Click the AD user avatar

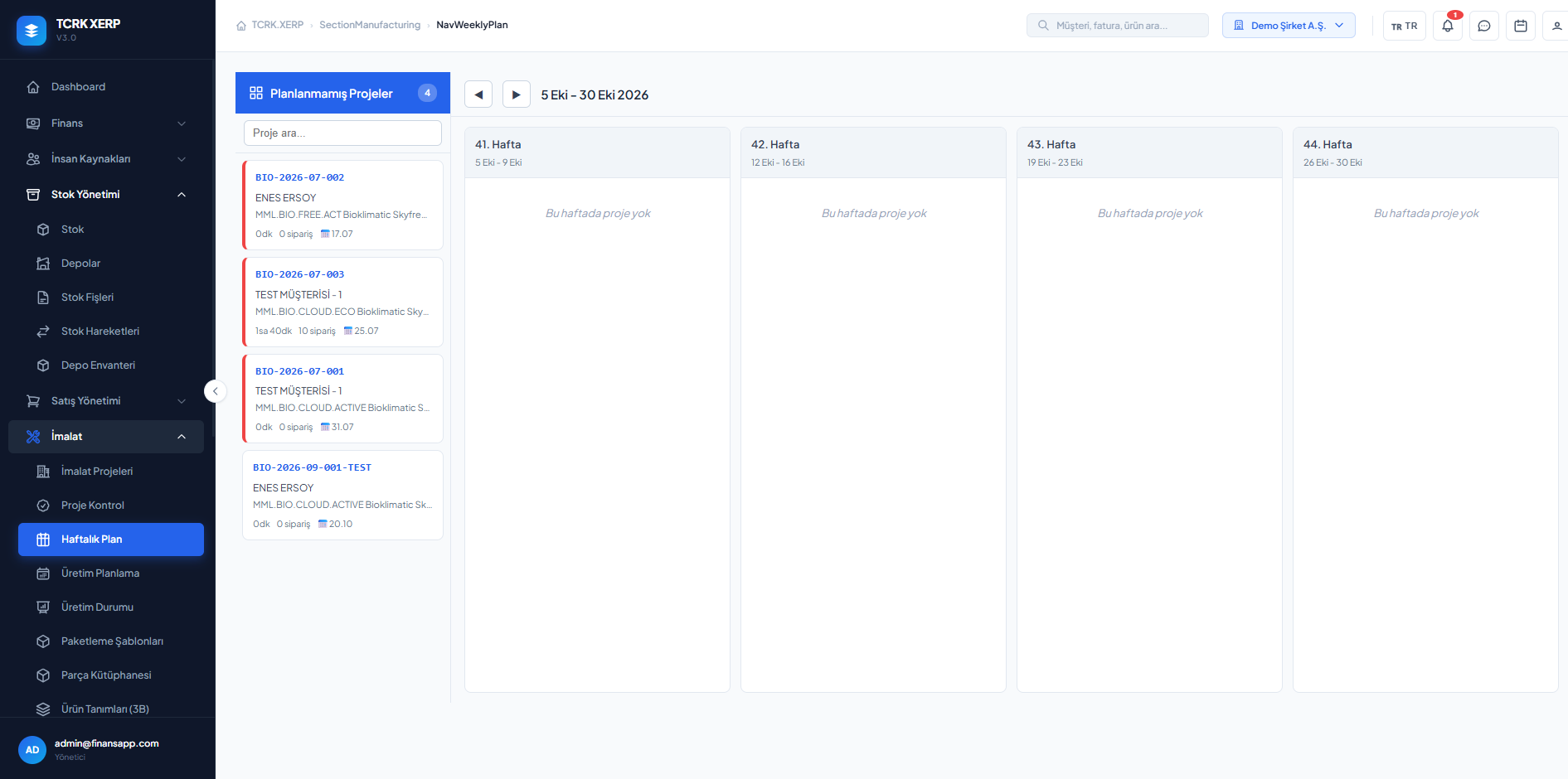coord(32,750)
